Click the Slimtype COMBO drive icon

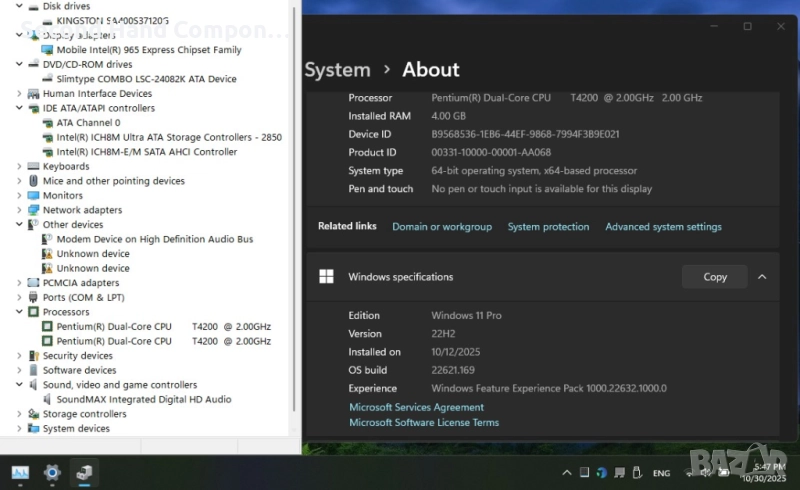click(x=47, y=79)
